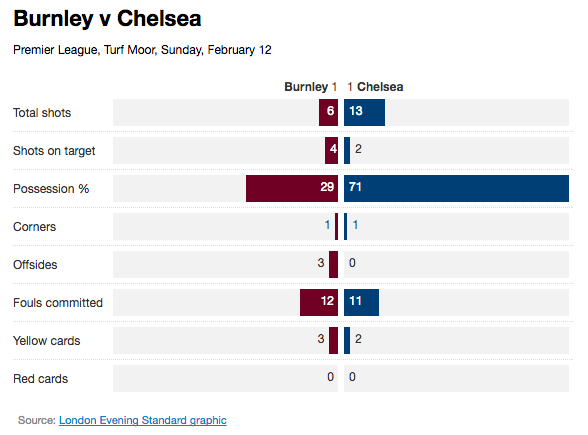Image resolution: width=588 pixels, height=435 pixels.
Task: Click Burnley's shots on target bar
Action: coord(331,150)
